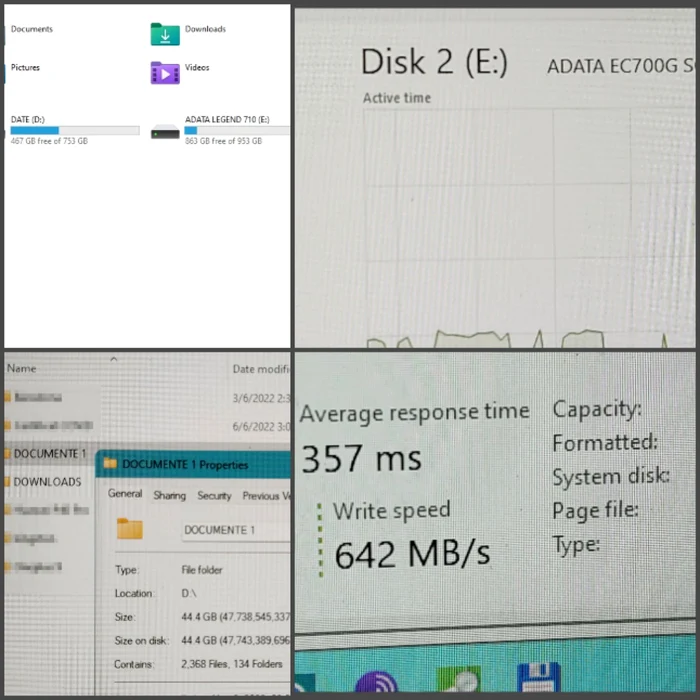Click the 'DOCUMENTE 1 Properties' title text
700x700 pixels.
(x=185, y=464)
